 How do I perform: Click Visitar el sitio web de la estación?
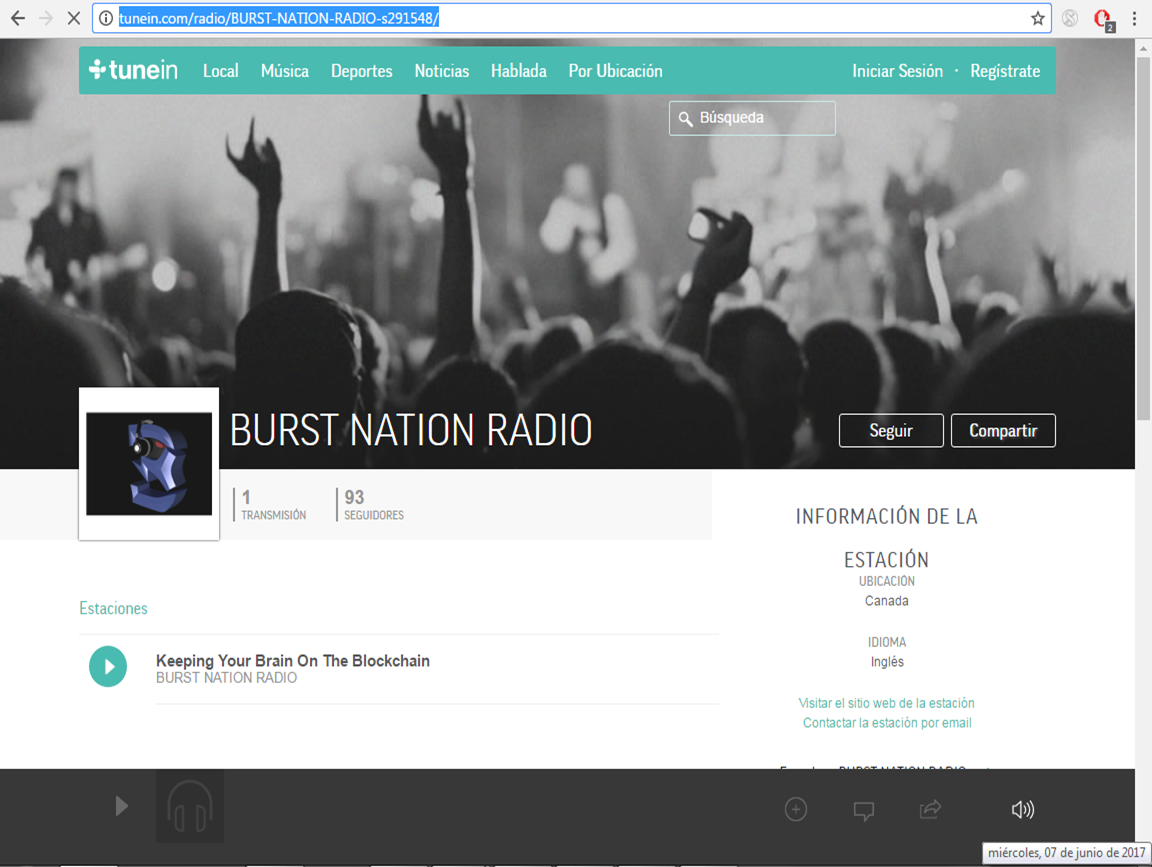(x=887, y=703)
